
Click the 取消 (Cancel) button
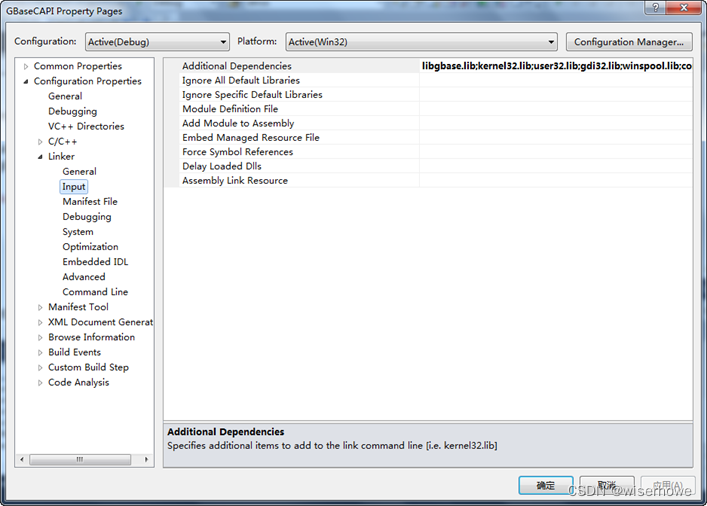[607, 485]
